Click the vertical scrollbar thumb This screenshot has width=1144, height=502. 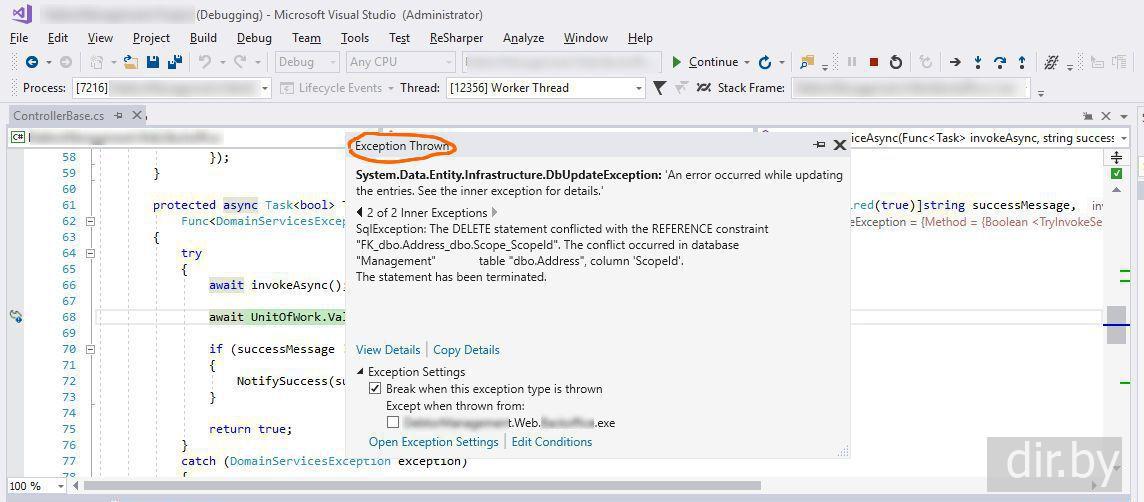pos(1116,325)
